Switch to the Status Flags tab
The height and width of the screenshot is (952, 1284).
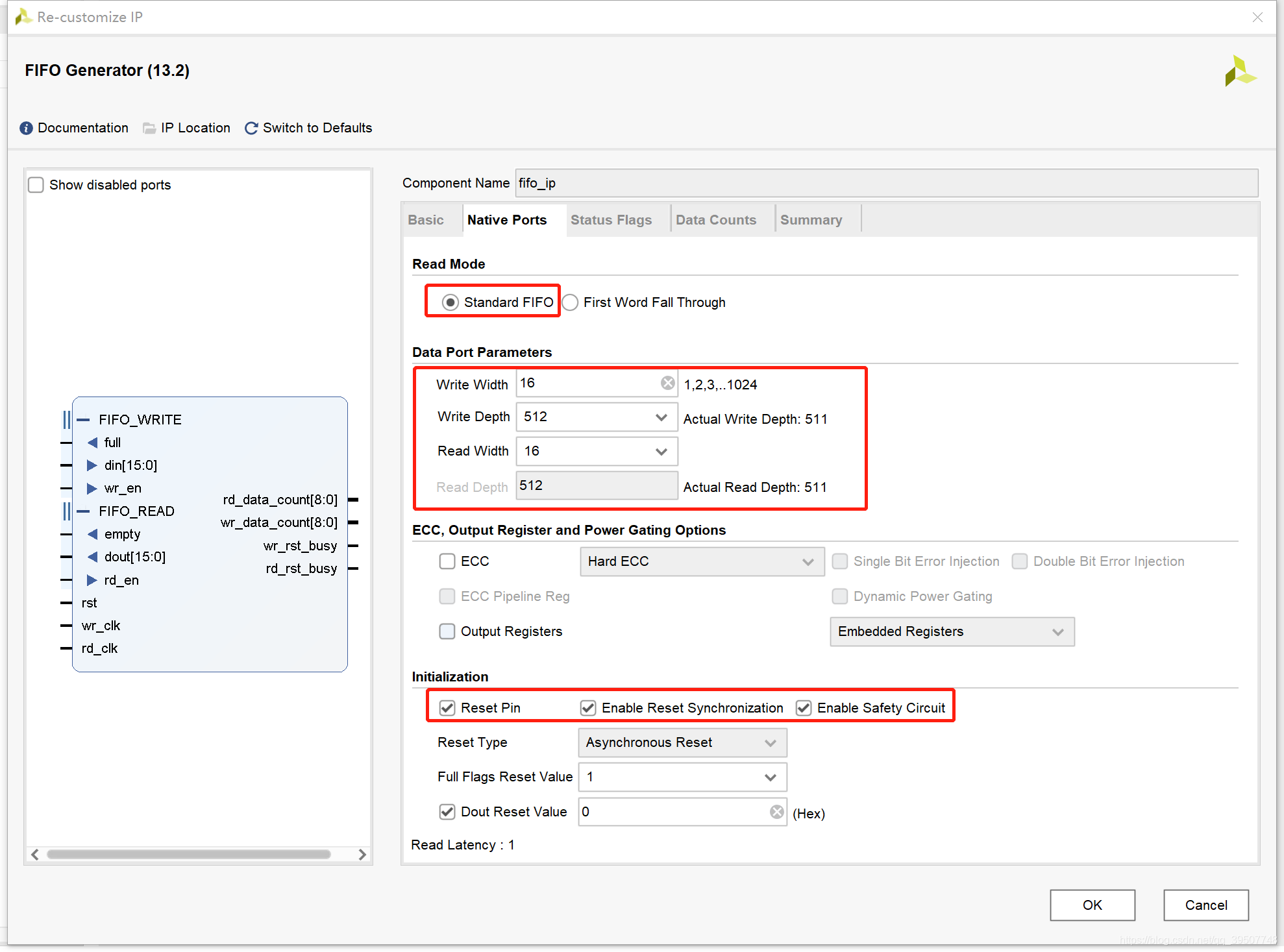click(611, 220)
